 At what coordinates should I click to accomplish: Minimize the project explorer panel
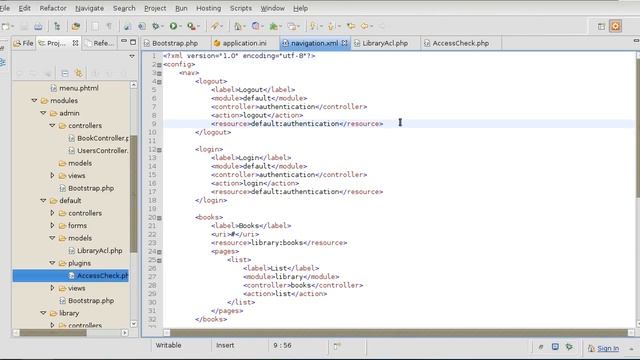point(124,42)
